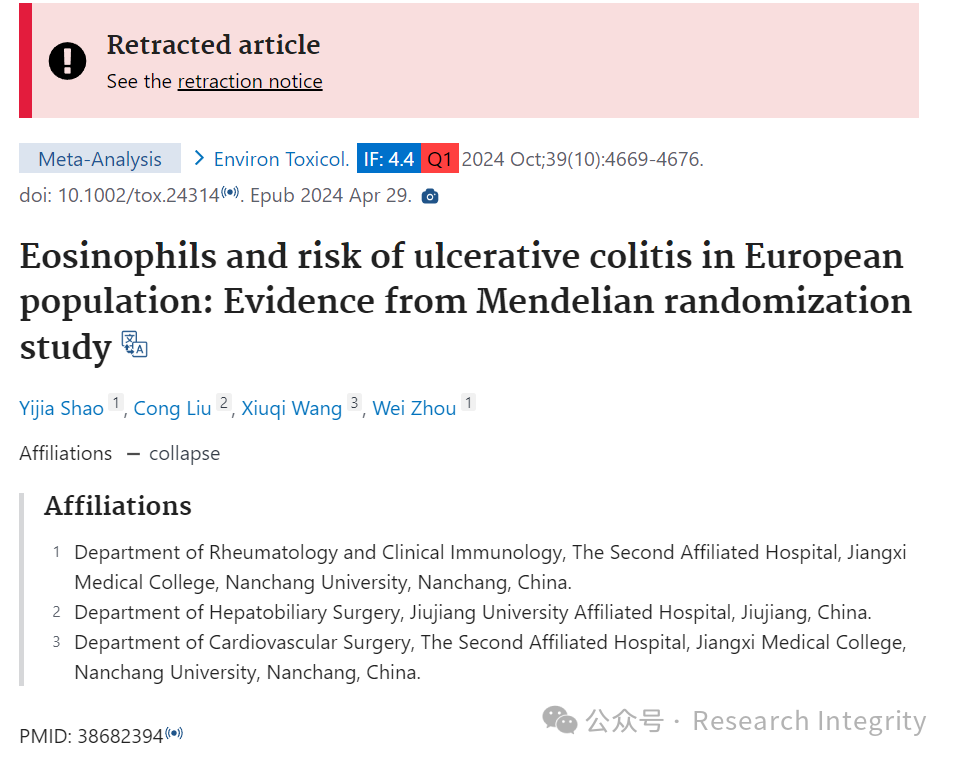Click the Meta-Analysis publication type tag
Screen dimensions: 957x759
100,159
